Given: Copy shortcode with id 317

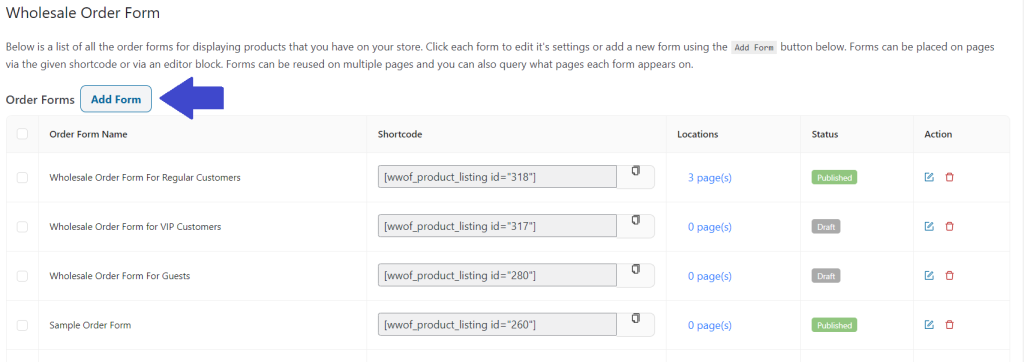Looking at the screenshot, I should click(635, 221).
